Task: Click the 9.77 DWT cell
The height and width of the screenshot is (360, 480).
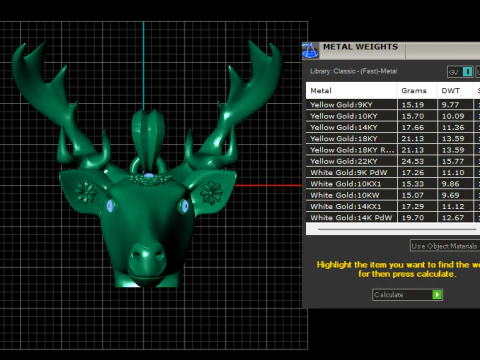Action: point(455,105)
